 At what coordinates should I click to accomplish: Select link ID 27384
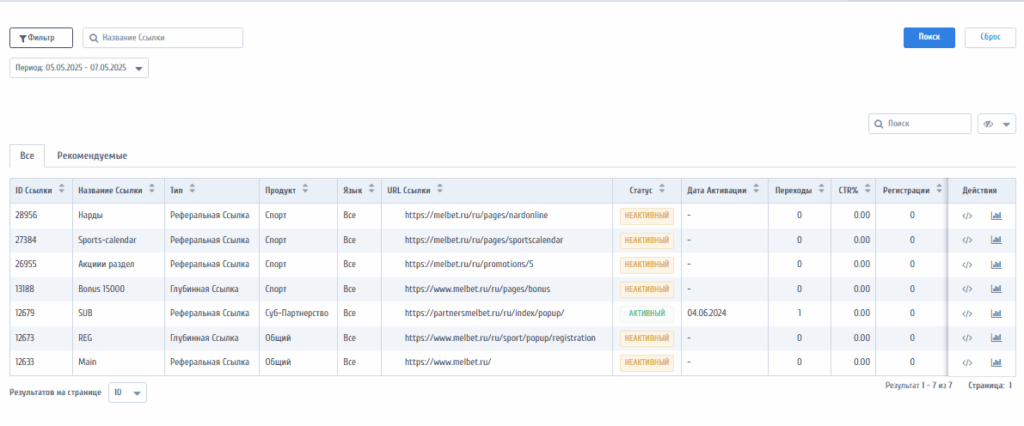pos(25,240)
